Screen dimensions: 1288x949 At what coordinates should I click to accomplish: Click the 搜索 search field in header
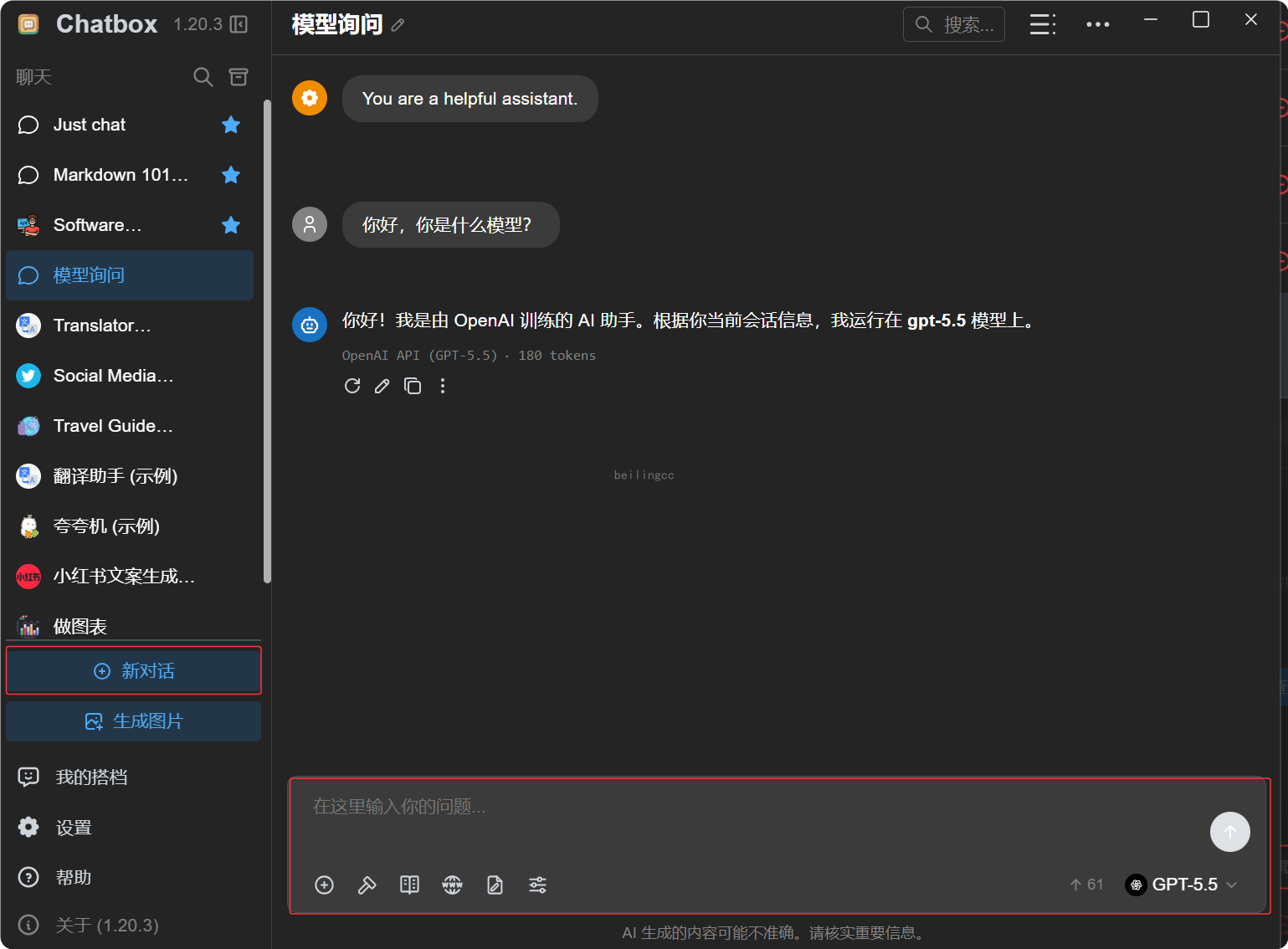point(954,24)
